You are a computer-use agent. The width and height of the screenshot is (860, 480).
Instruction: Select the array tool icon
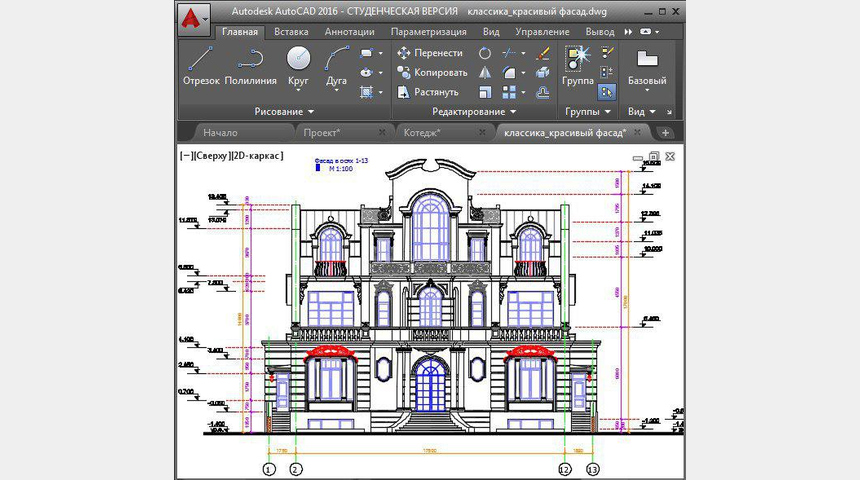[x=509, y=92]
